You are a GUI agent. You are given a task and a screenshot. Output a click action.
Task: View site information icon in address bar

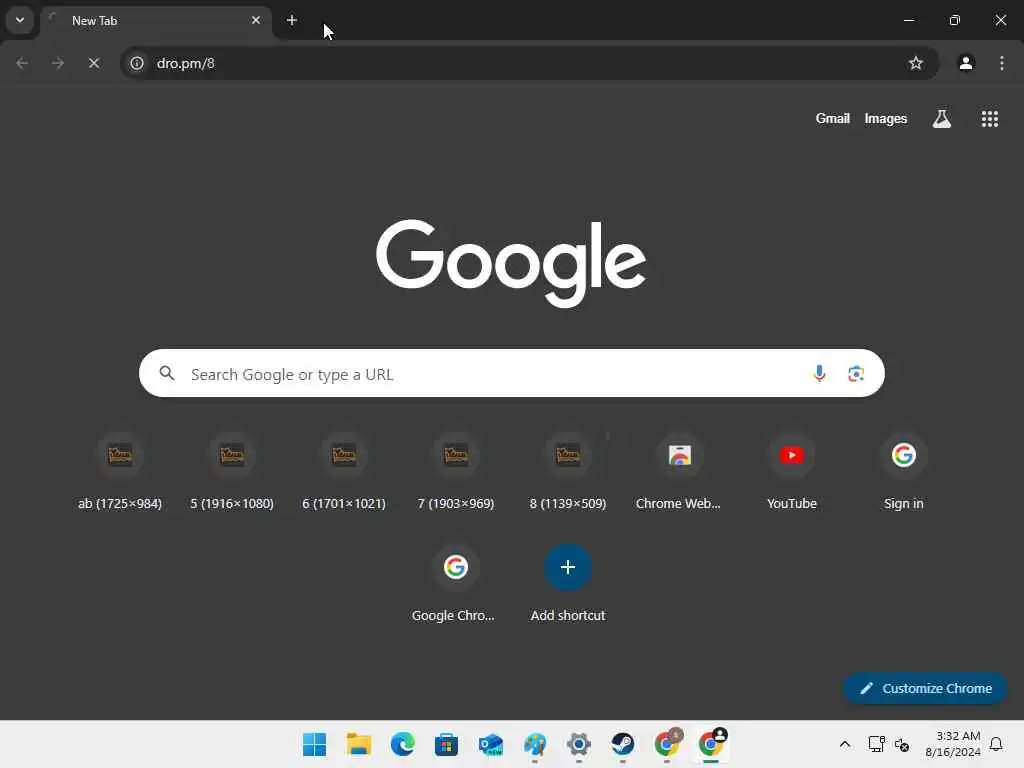click(136, 63)
